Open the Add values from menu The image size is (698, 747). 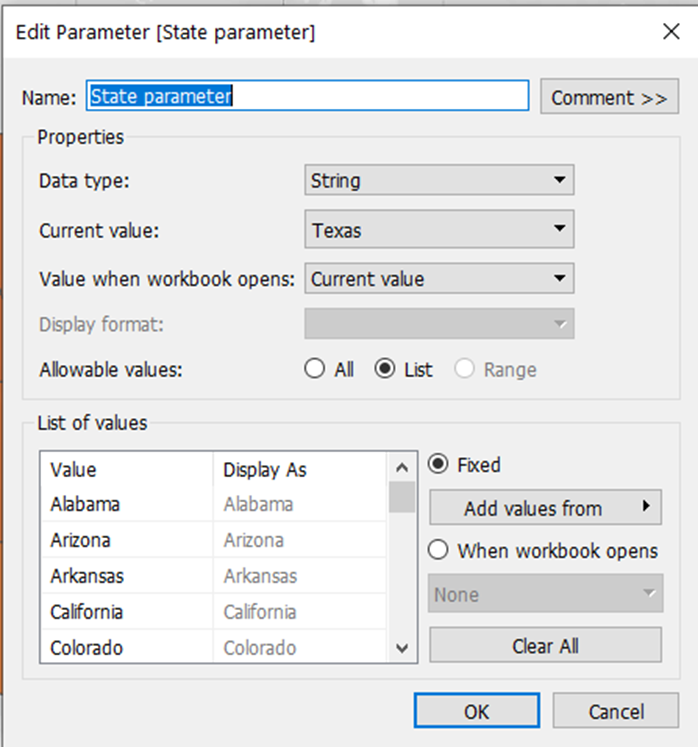click(545, 508)
